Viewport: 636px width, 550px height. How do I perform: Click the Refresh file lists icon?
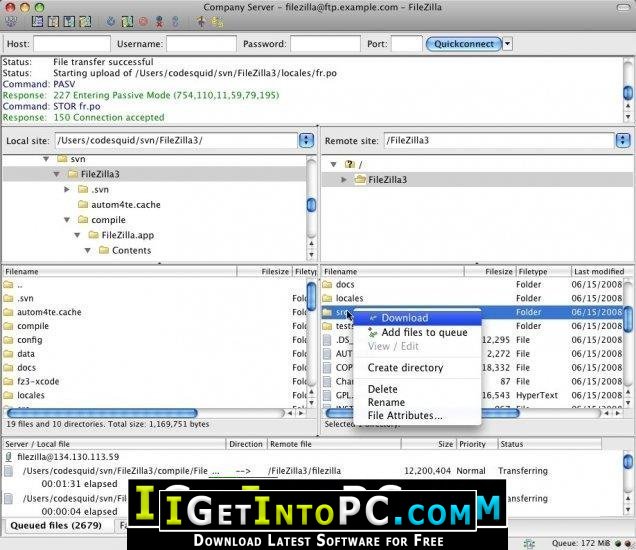tap(111, 21)
